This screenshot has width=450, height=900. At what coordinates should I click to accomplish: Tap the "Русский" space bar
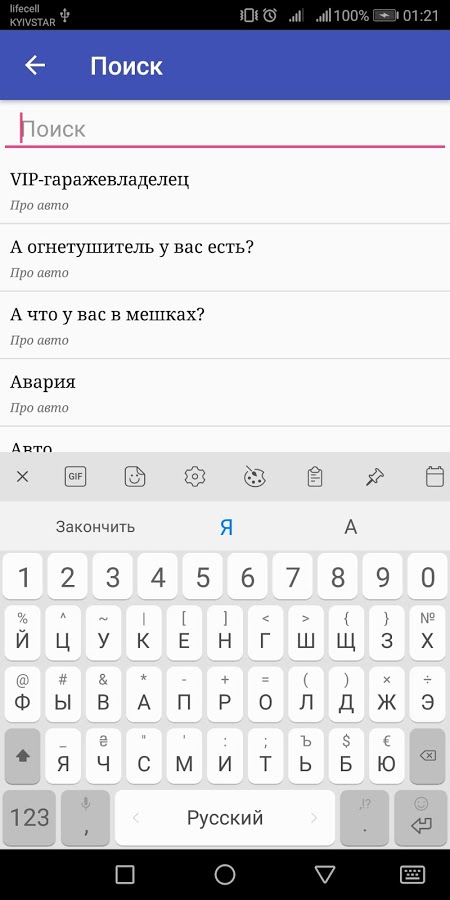[225, 818]
